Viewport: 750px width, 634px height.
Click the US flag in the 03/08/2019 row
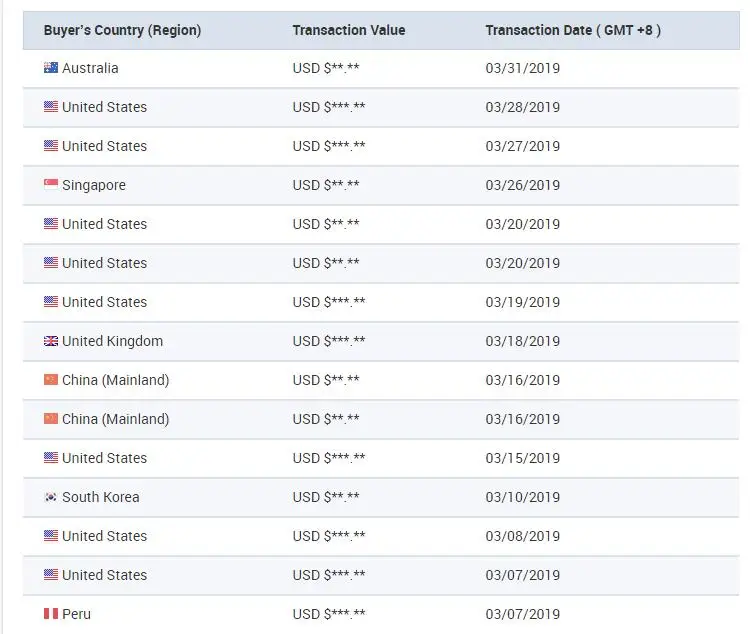coord(51,536)
